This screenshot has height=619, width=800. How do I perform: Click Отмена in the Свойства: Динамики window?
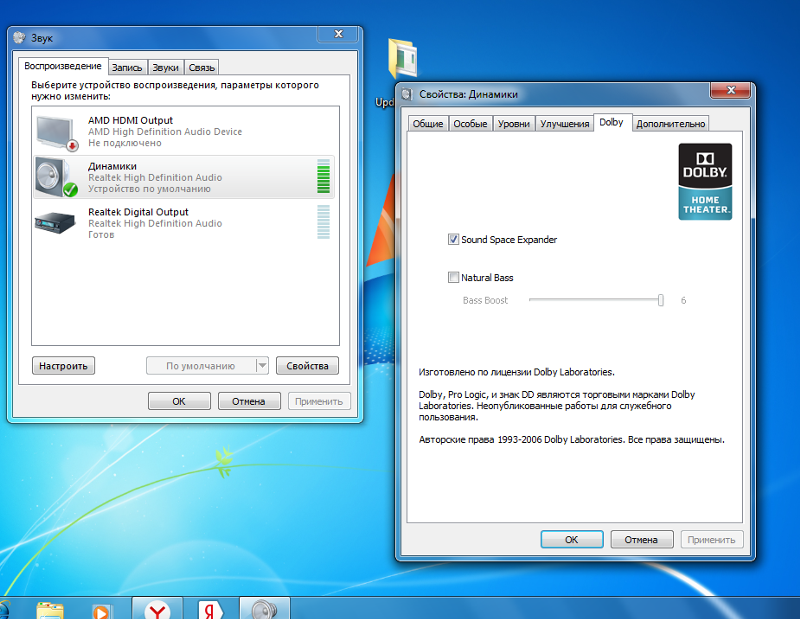[x=642, y=539]
